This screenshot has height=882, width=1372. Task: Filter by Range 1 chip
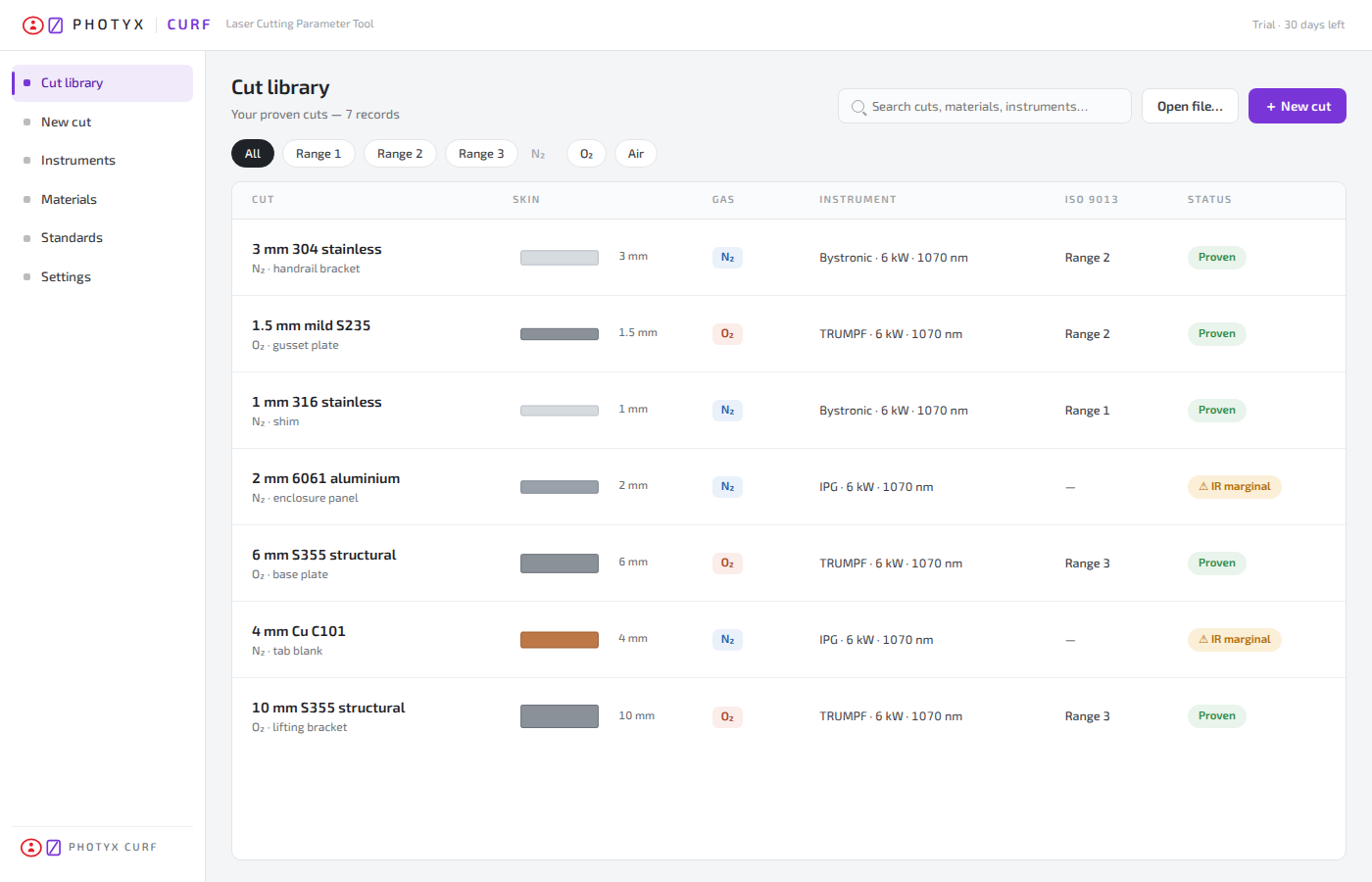[318, 154]
